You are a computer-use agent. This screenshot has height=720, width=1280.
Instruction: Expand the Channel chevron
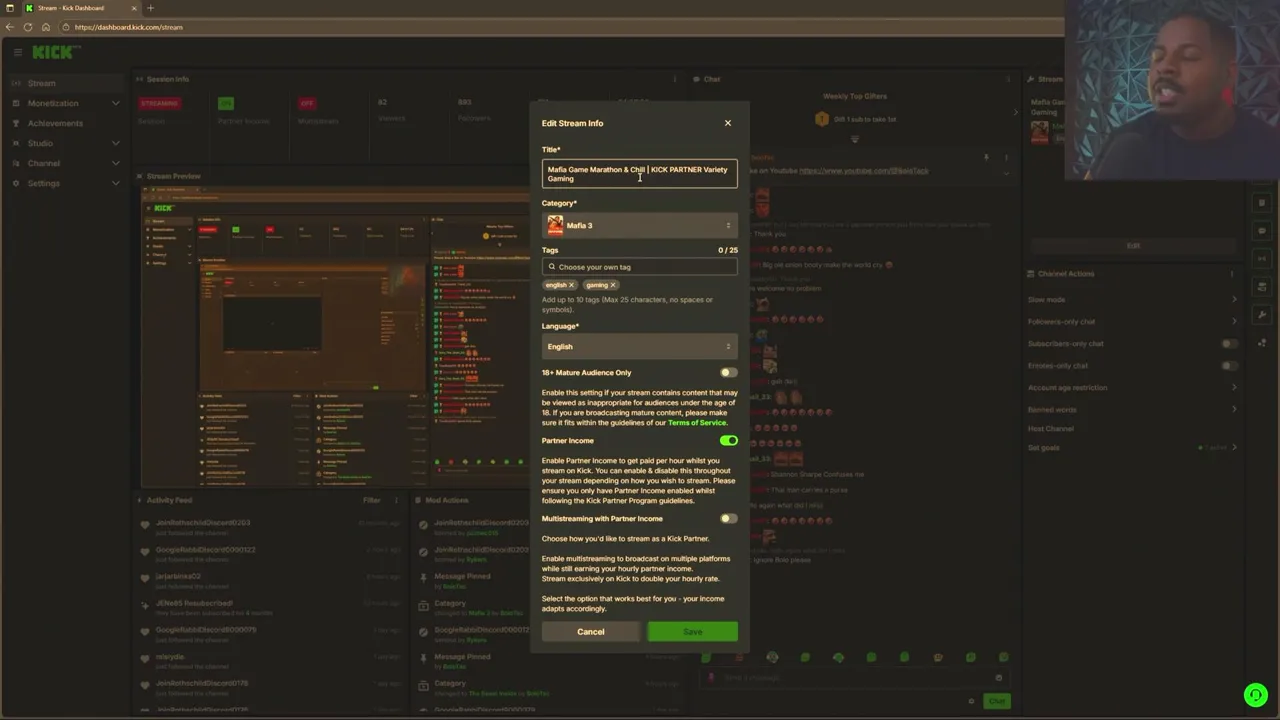click(x=116, y=163)
